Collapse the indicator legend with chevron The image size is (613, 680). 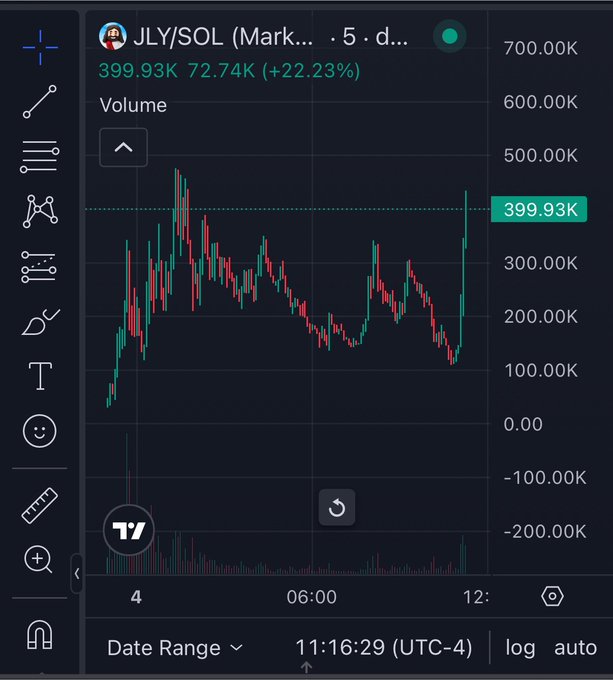(x=124, y=147)
